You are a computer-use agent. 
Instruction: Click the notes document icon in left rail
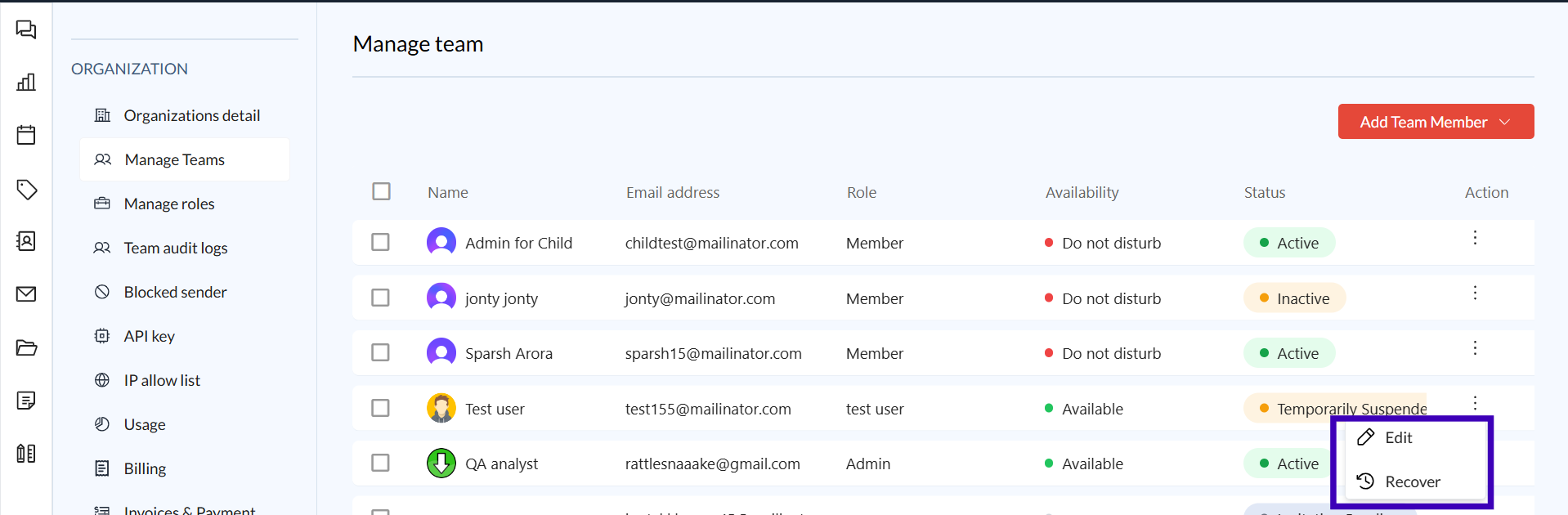click(26, 401)
